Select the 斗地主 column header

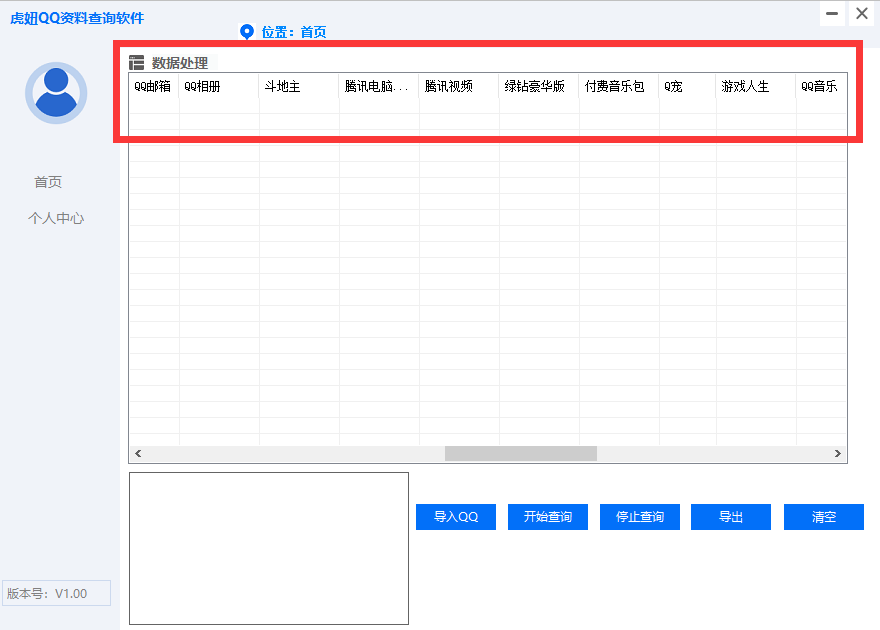click(299, 86)
